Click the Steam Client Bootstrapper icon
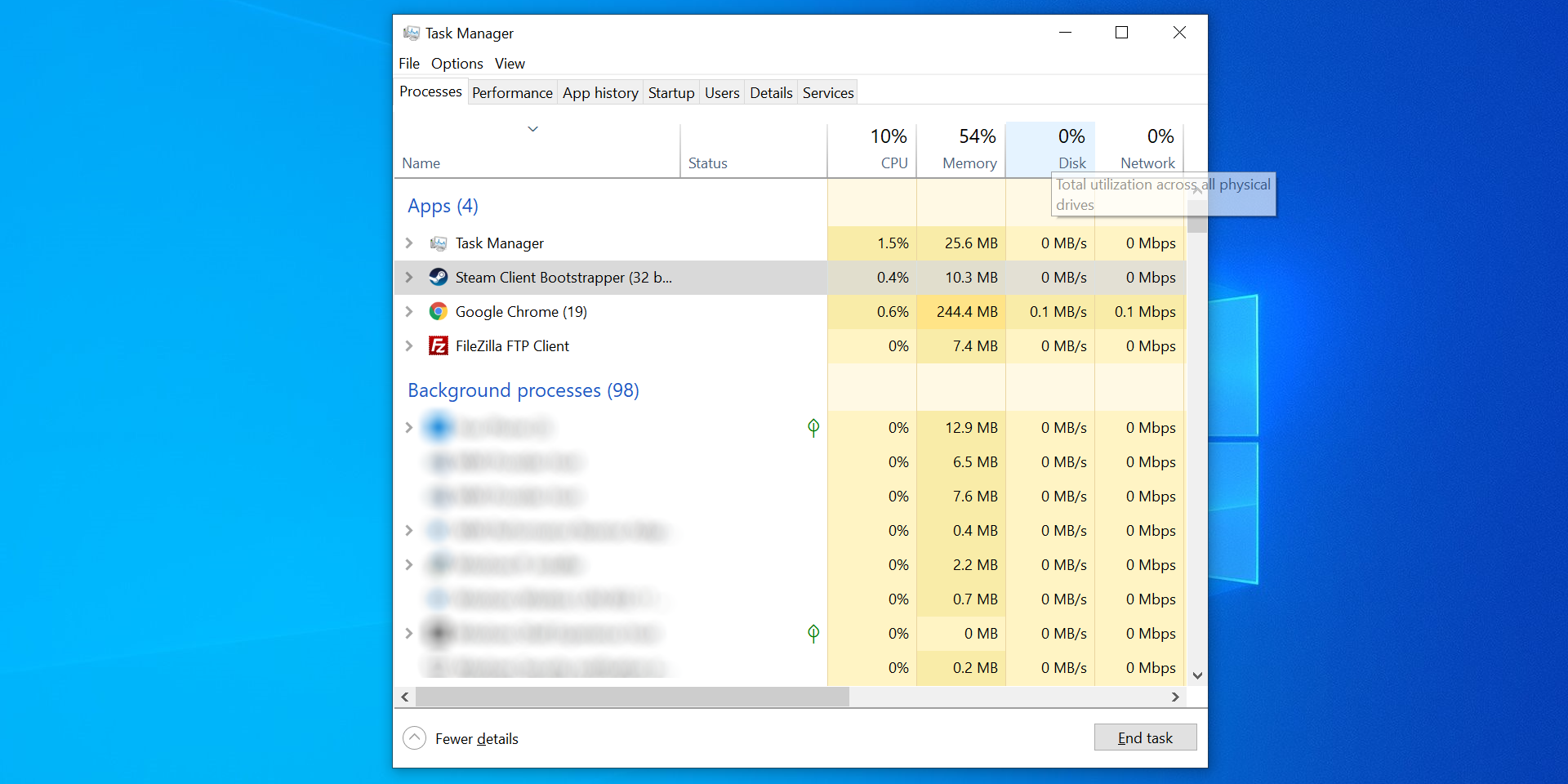This screenshot has width=1568, height=784. pos(438,277)
